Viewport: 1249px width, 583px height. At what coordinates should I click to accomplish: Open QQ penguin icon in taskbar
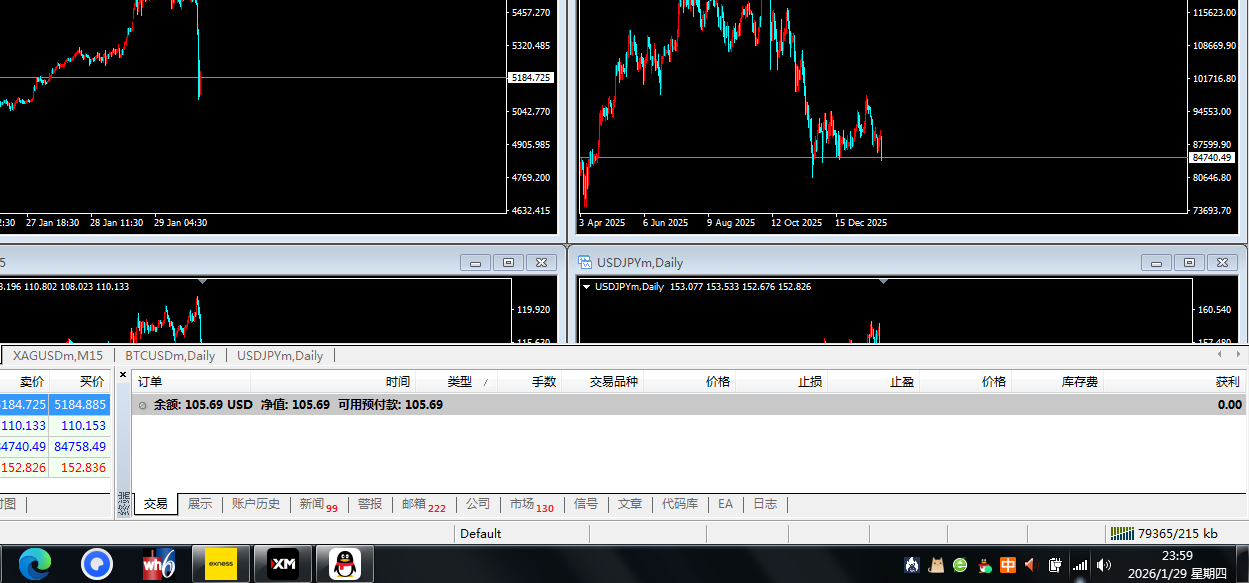[345, 564]
